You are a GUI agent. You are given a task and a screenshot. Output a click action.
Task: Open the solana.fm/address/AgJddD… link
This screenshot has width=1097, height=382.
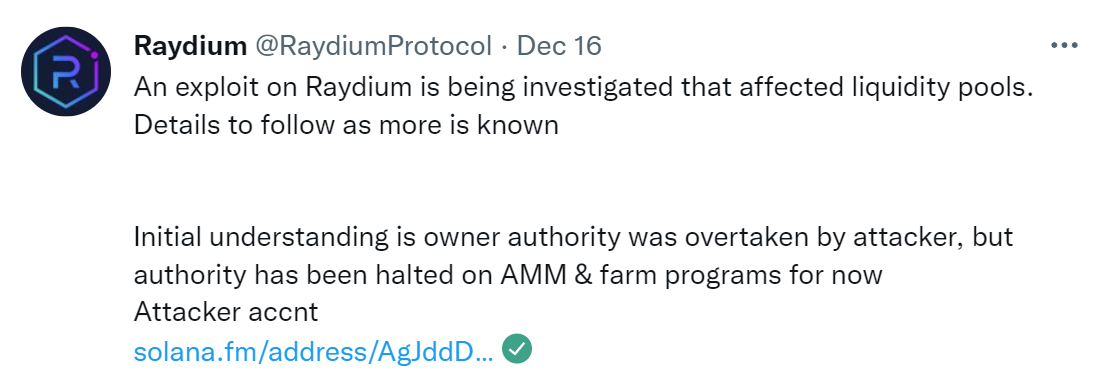(x=313, y=351)
